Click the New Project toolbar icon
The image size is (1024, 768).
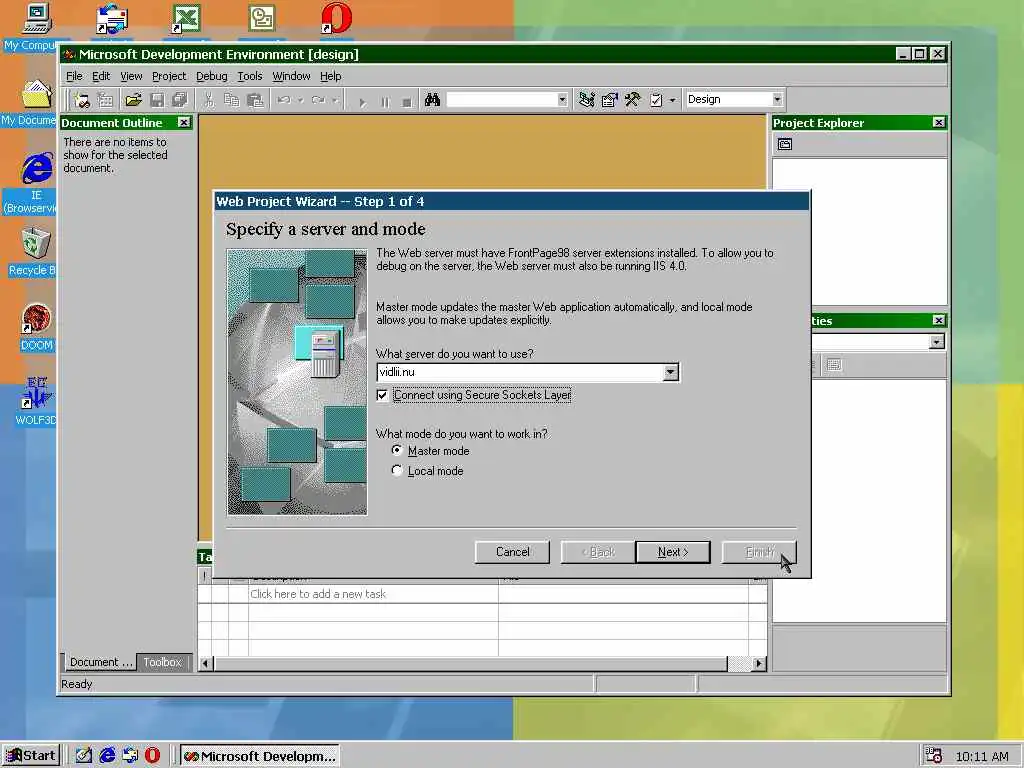click(x=82, y=100)
